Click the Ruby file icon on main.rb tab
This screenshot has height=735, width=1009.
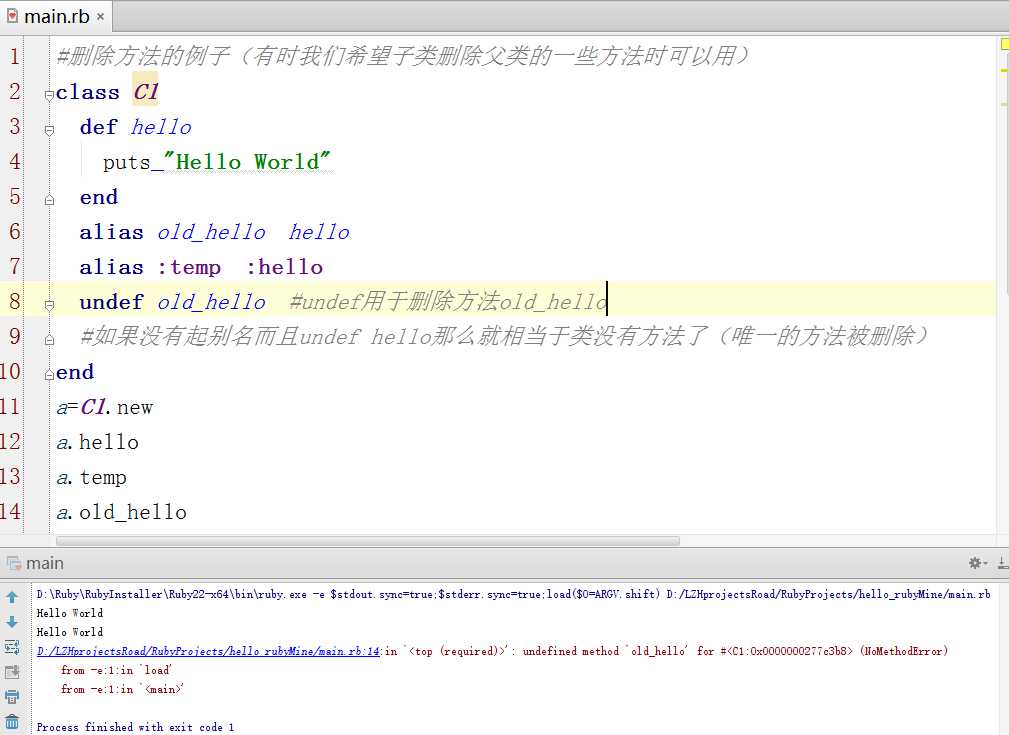coord(12,15)
